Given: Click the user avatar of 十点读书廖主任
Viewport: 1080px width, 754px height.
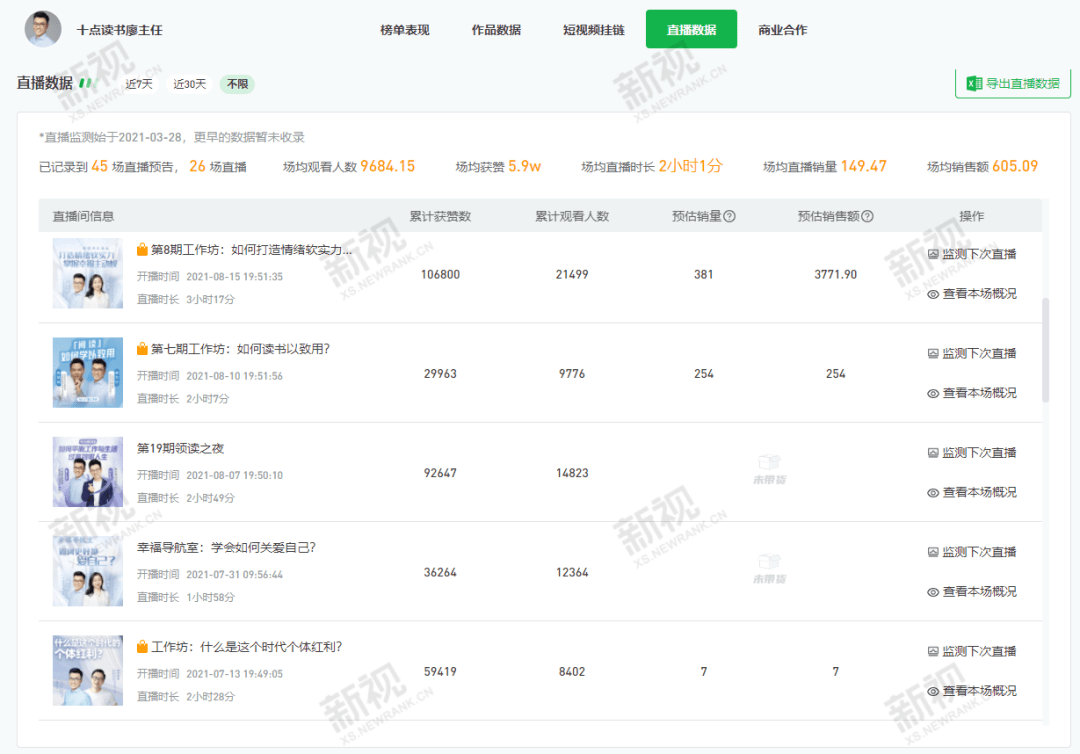Looking at the screenshot, I should click(x=43, y=29).
